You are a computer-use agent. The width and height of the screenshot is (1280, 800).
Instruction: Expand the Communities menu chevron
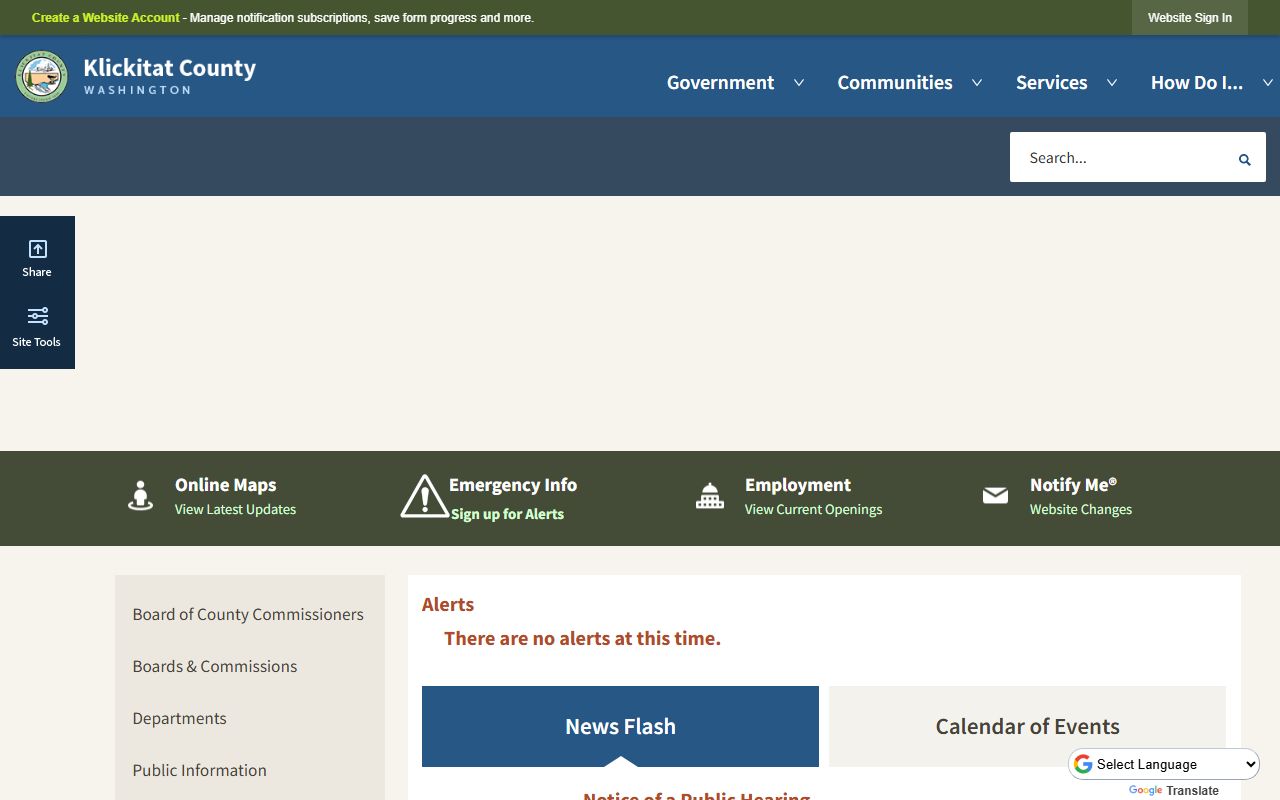tap(977, 83)
